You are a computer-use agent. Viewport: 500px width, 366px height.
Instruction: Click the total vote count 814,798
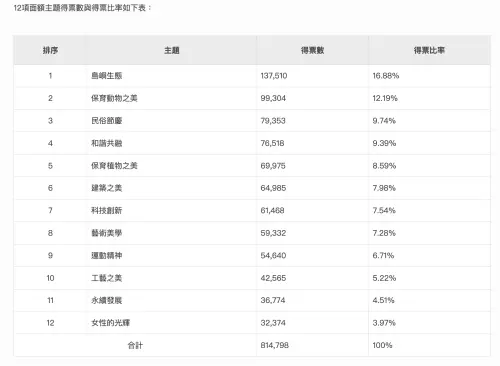pyautogui.click(x=275, y=345)
